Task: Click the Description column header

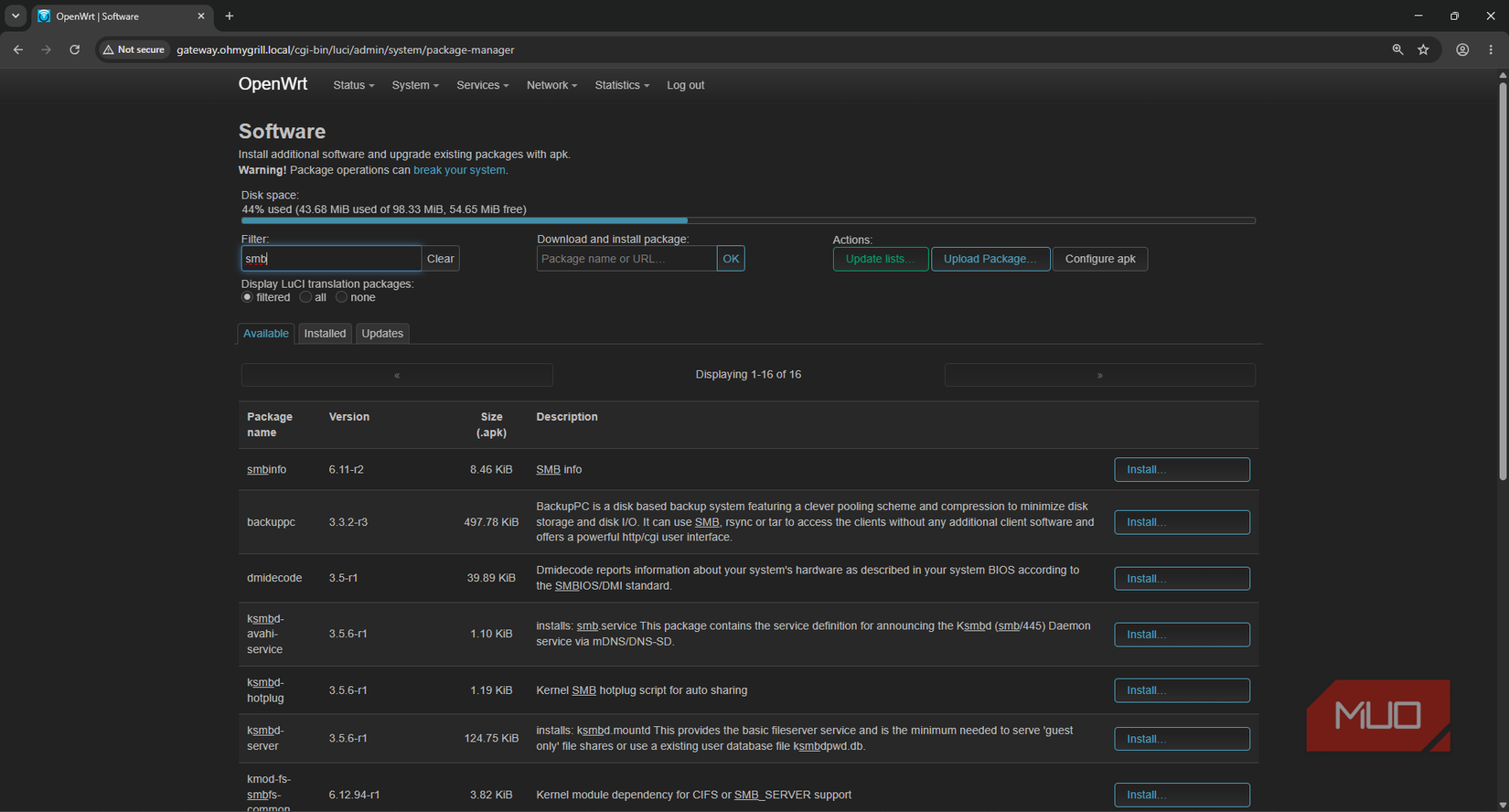Action: 567,417
